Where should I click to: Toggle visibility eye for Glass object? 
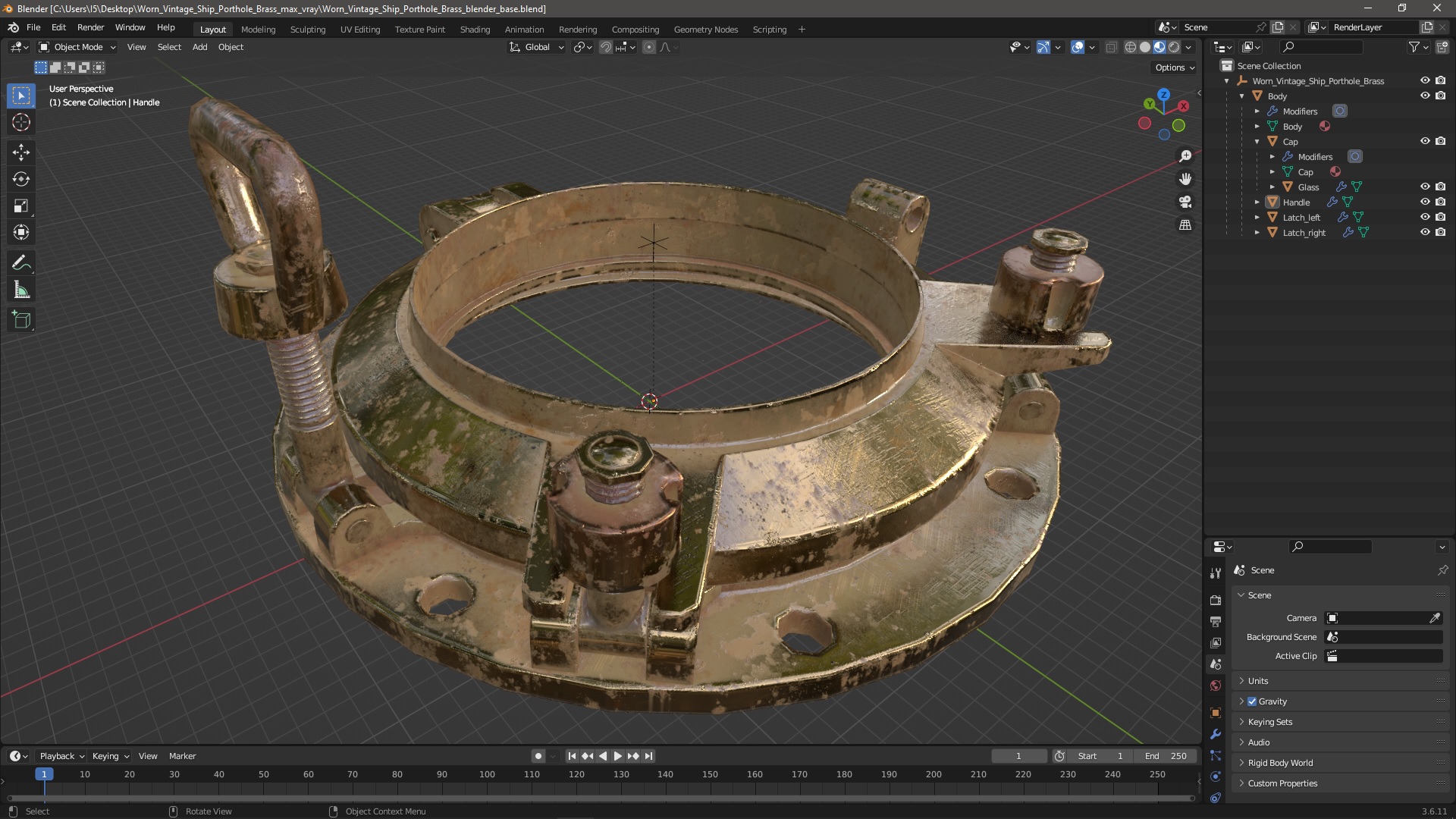(1425, 187)
